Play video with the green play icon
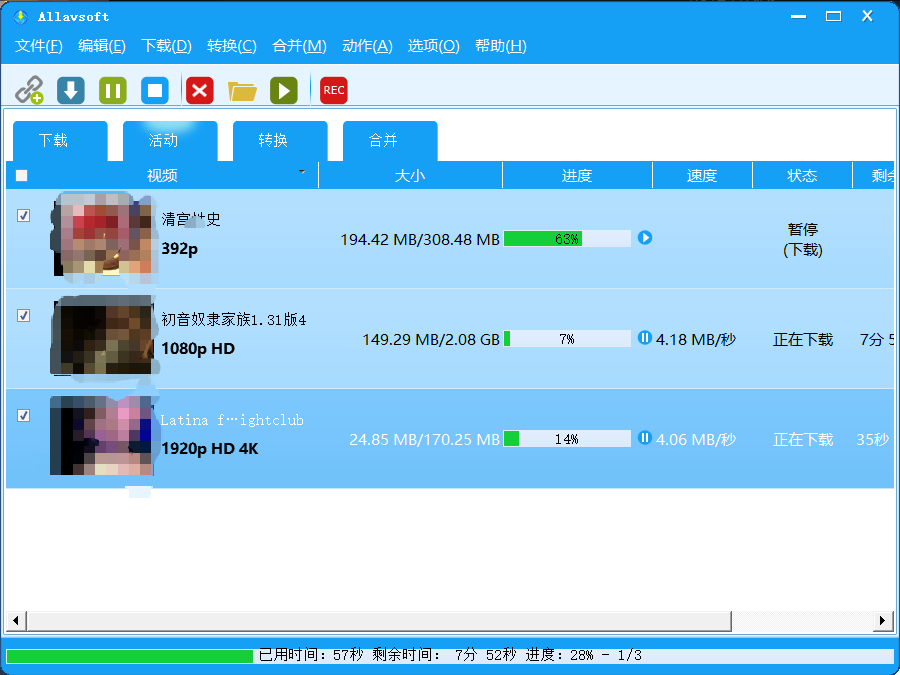This screenshot has height=675, width=900. tap(284, 90)
